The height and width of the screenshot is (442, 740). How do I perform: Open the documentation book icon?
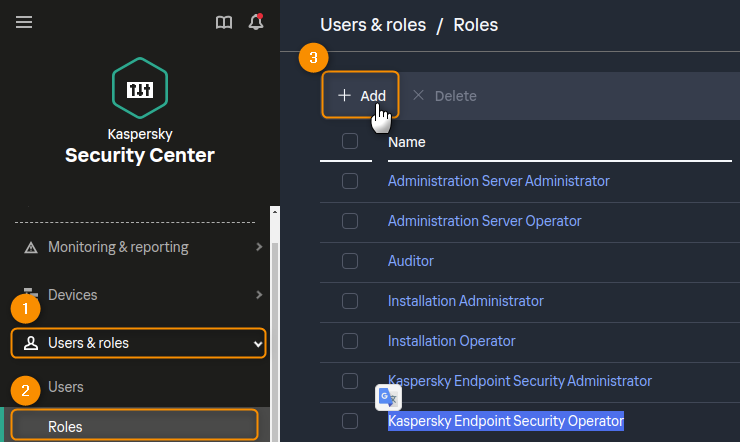coord(224,23)
